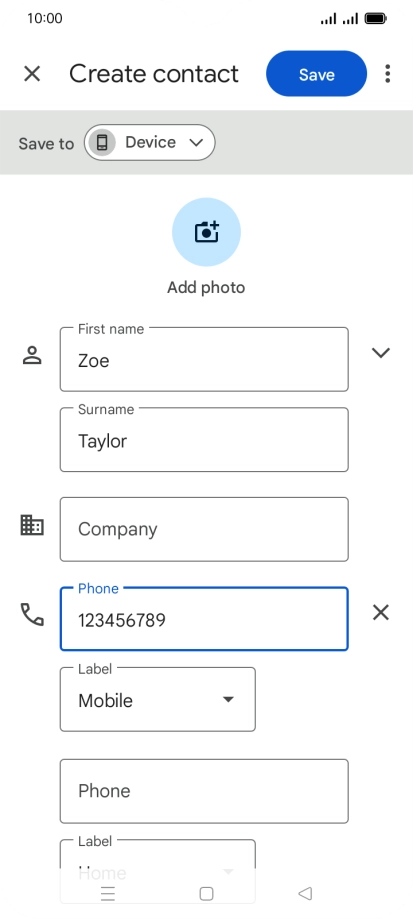Click the person icon beside First name

tap(32, 355)
